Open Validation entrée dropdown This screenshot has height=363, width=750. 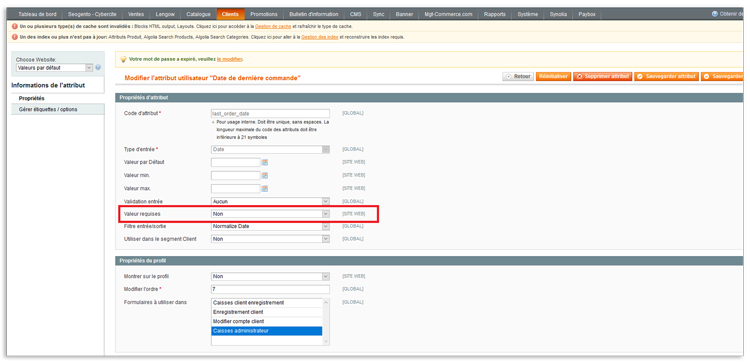pyautogui.click(x=270, y=201)
